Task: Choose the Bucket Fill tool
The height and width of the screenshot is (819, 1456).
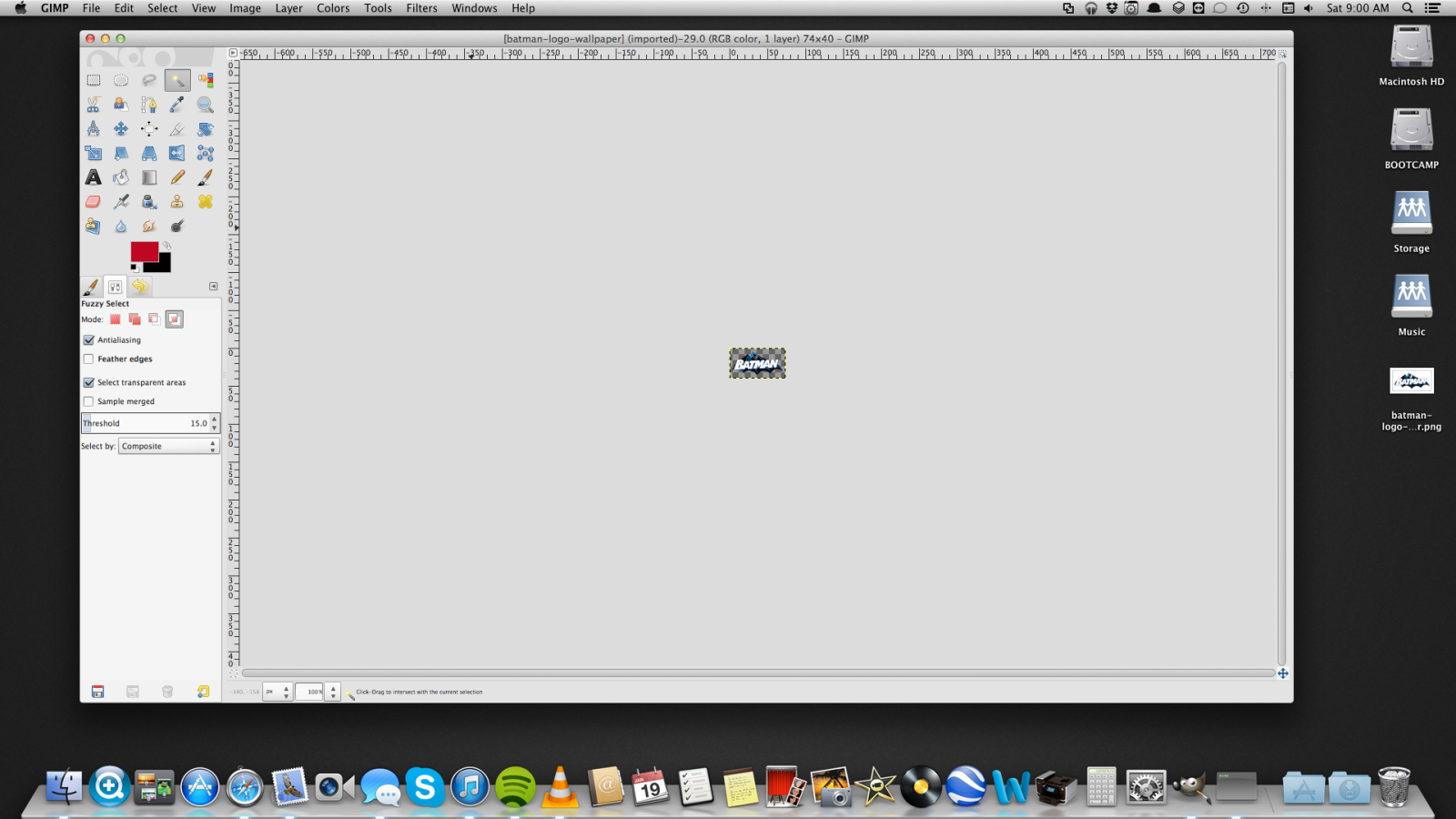Action: click(x=121, y=177)
